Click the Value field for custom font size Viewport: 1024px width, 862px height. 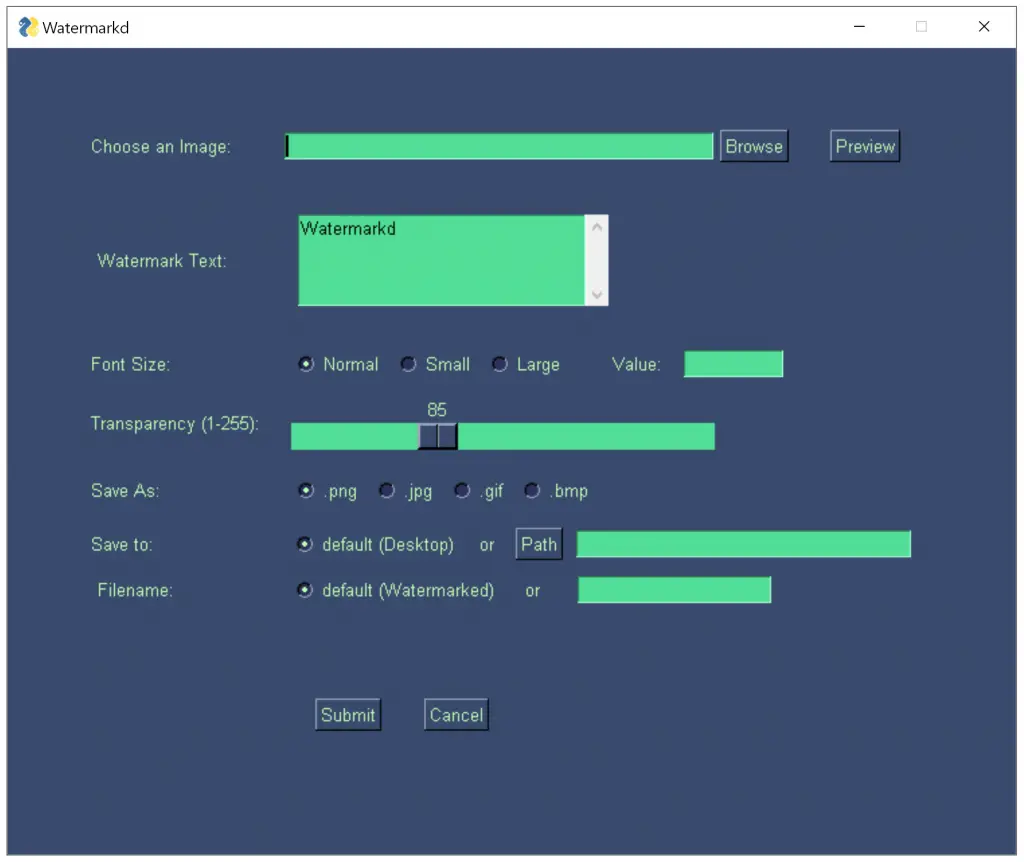(733, 364)
